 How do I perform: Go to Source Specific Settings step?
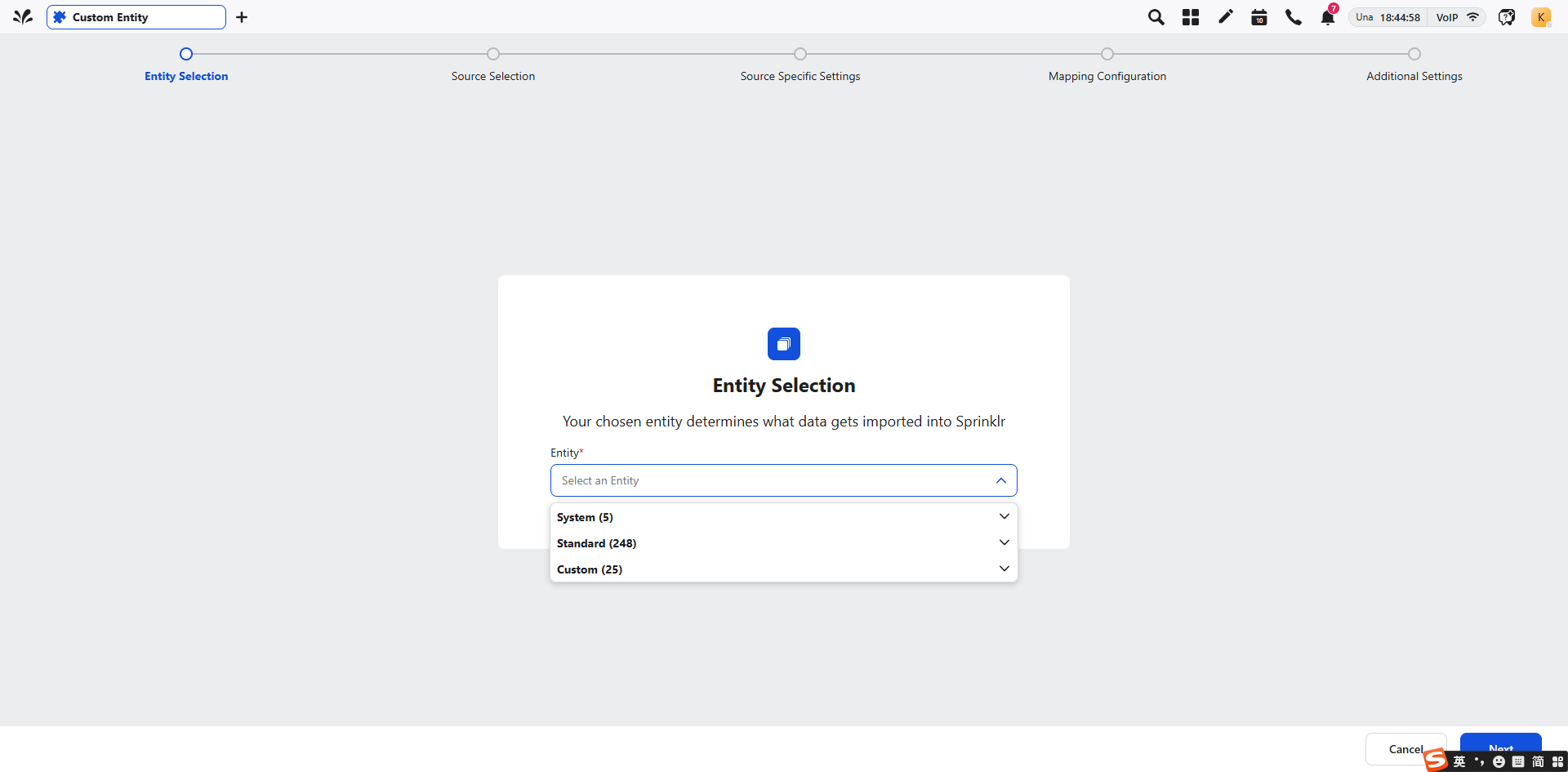click(800, 76)
